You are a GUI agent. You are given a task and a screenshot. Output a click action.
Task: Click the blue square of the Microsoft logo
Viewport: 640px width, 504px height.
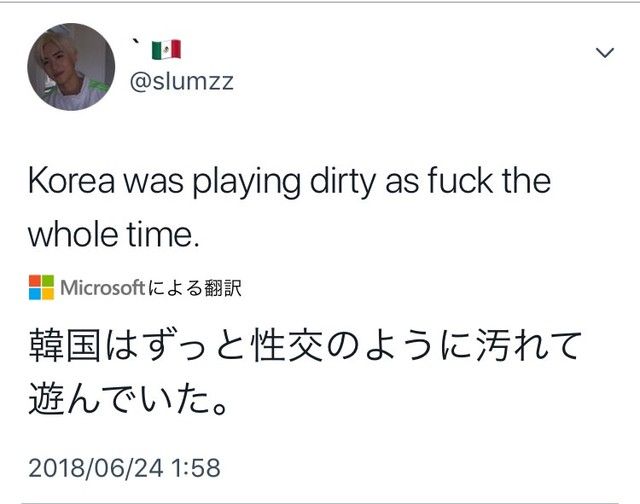click(x=35, y=294)
